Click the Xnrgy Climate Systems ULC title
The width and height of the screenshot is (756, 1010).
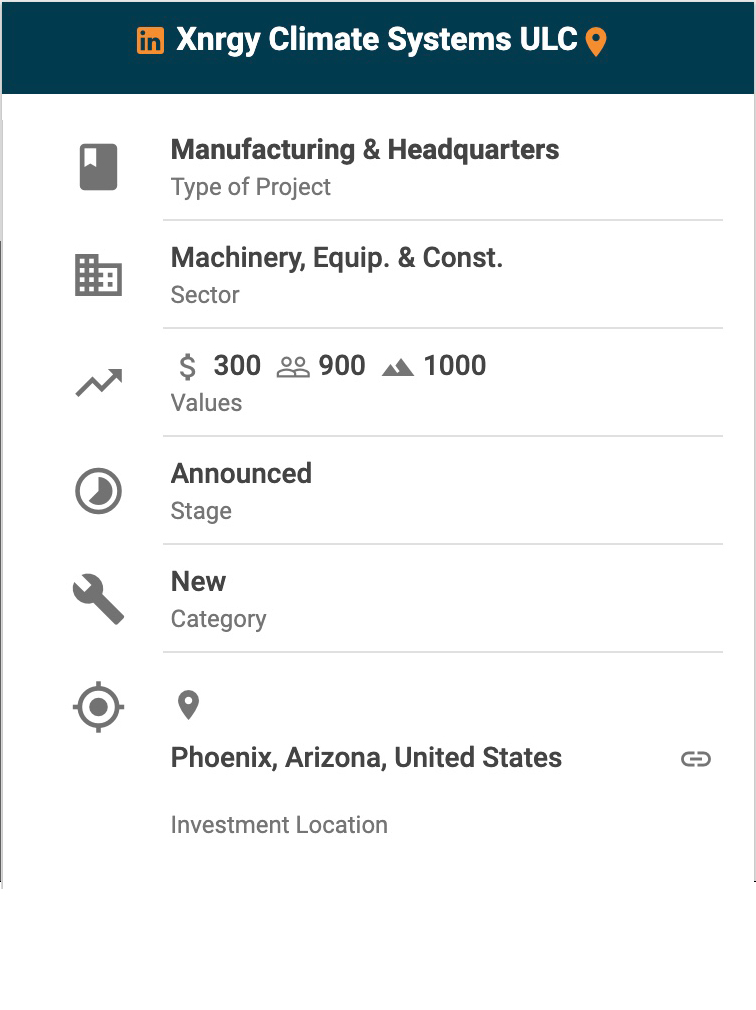click(x=376, y=40)
